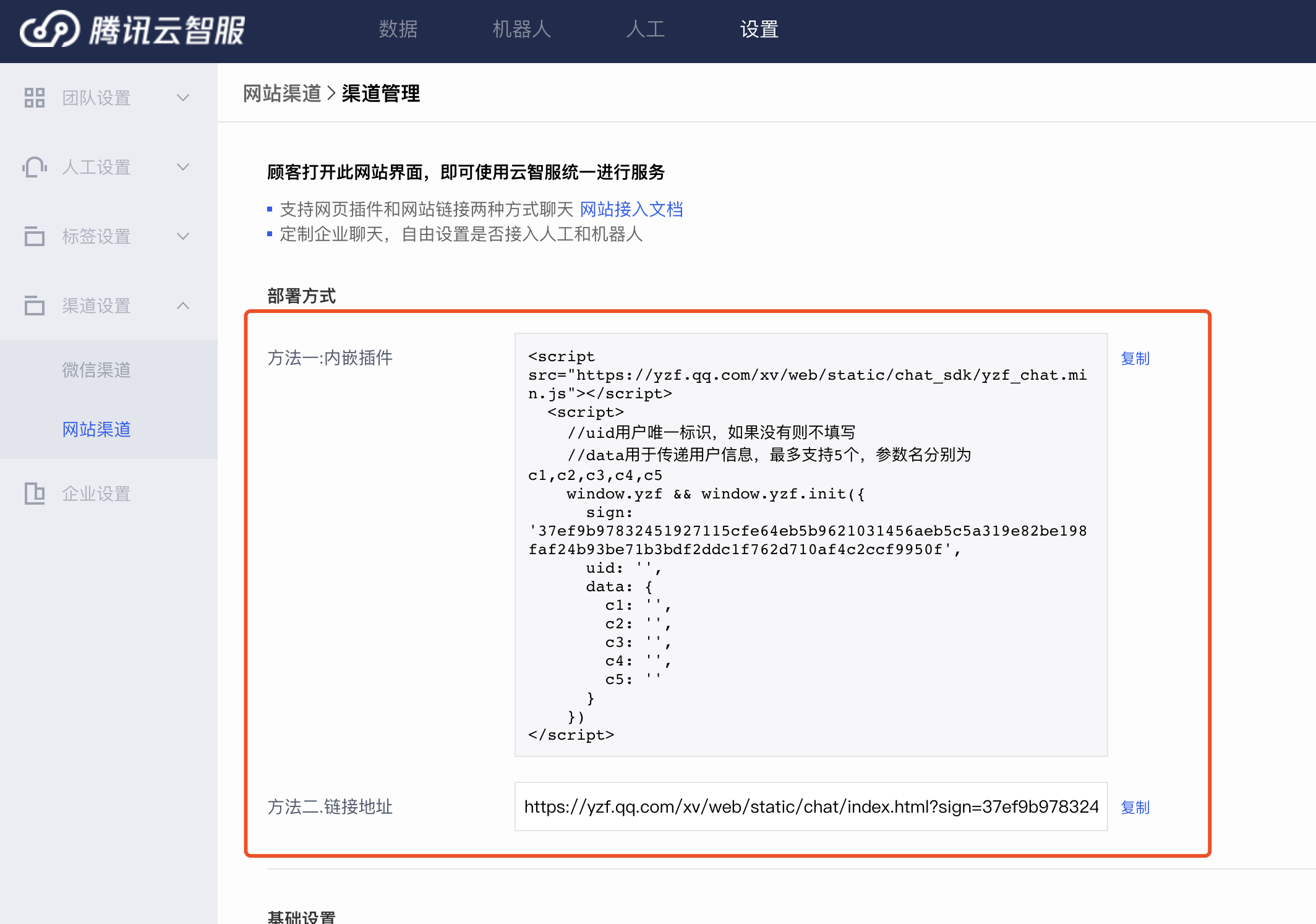
Task: Click the 定制企业聊天 bullet text
Action: 461,234
